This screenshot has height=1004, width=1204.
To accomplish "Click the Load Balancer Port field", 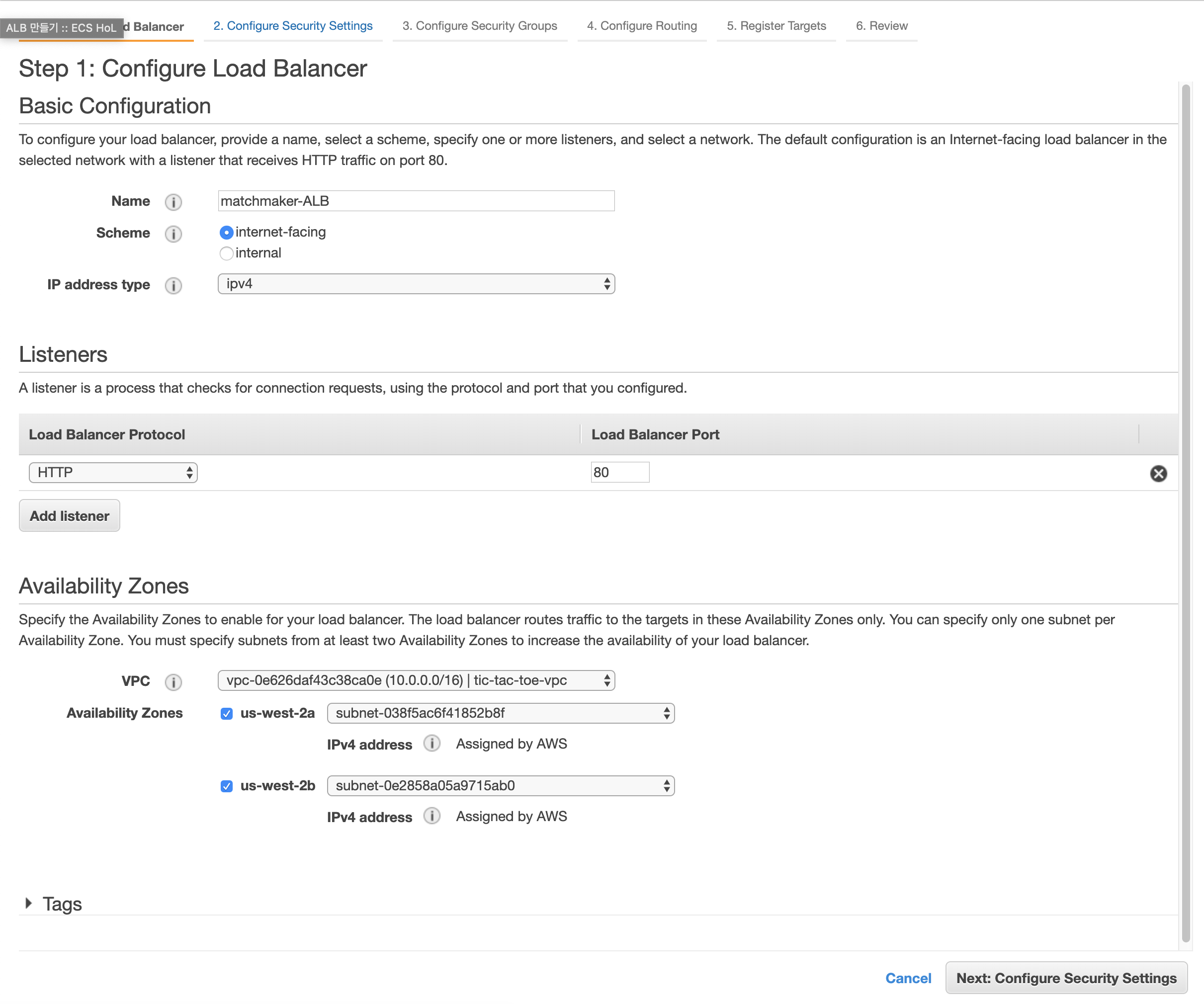I will (620, 473).
